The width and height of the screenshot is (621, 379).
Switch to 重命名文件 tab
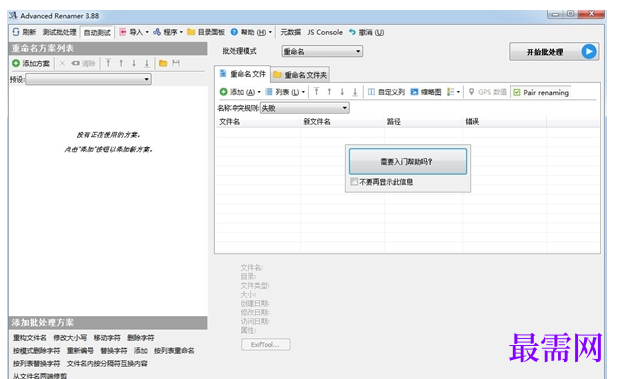coord(243,74)
